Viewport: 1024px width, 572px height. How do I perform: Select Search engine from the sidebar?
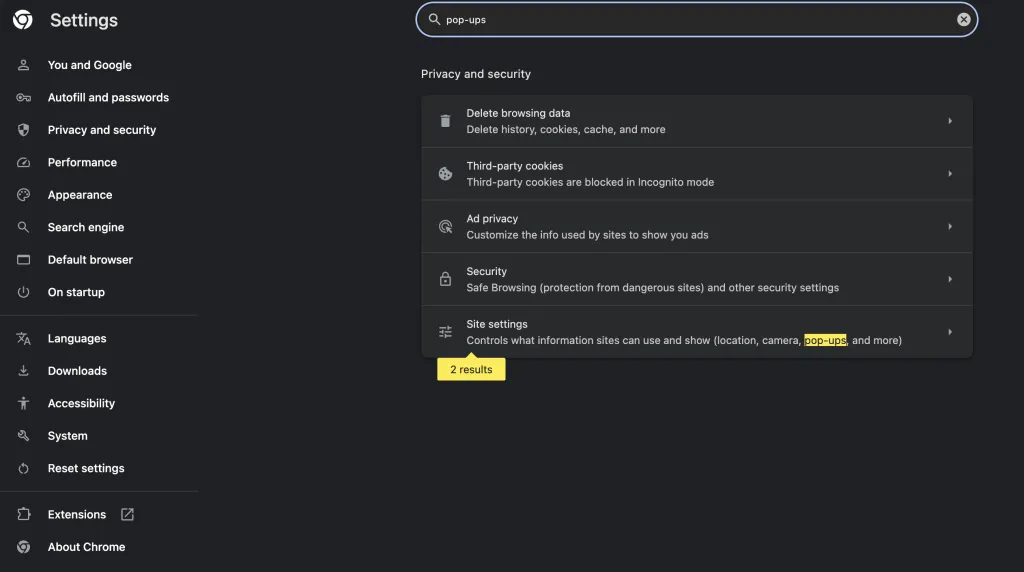coord(86,227)
